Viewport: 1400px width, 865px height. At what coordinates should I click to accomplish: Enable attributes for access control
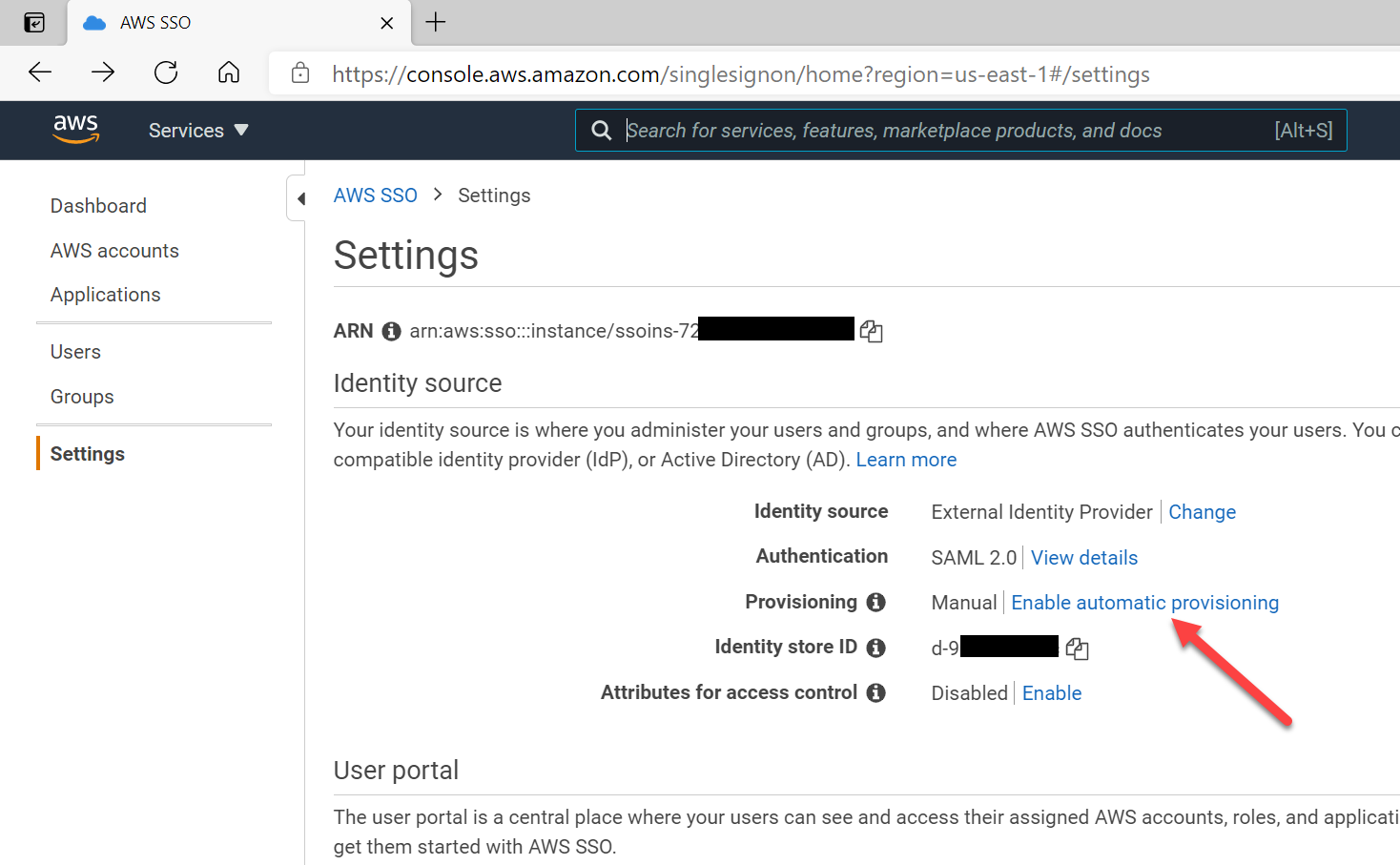click(1051, 693)
